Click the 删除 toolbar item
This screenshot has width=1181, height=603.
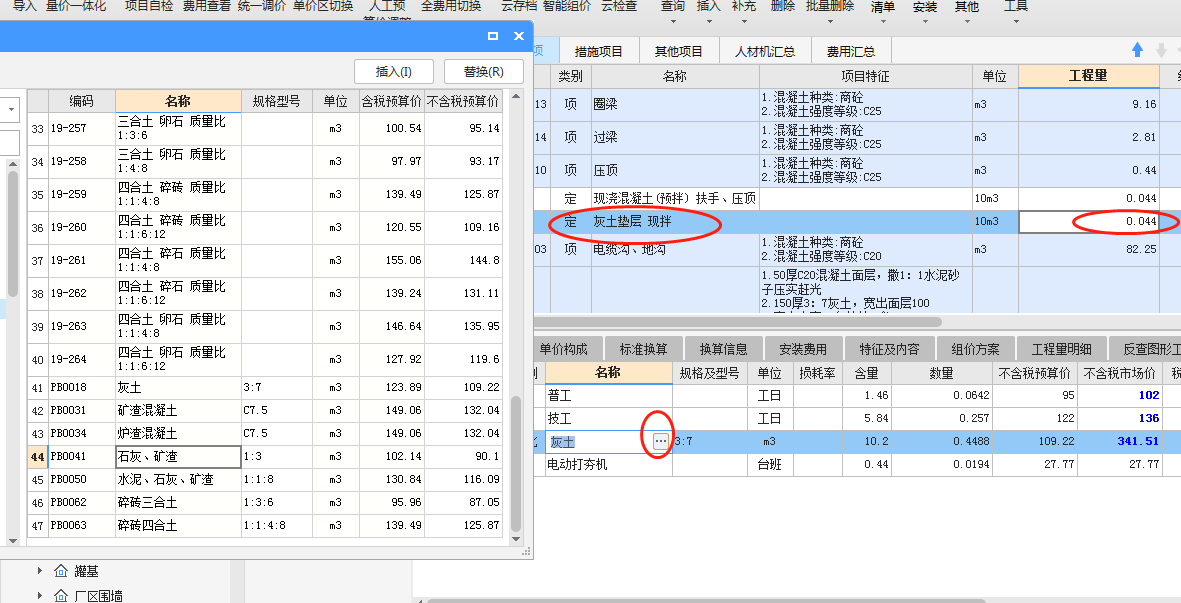coord(783,7)
